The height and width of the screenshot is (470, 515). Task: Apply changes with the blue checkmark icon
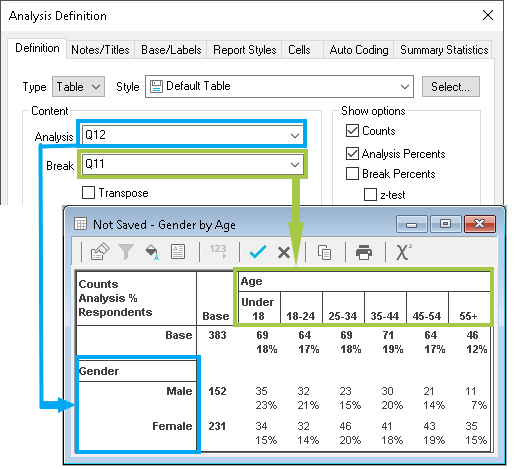coord(257,252)
